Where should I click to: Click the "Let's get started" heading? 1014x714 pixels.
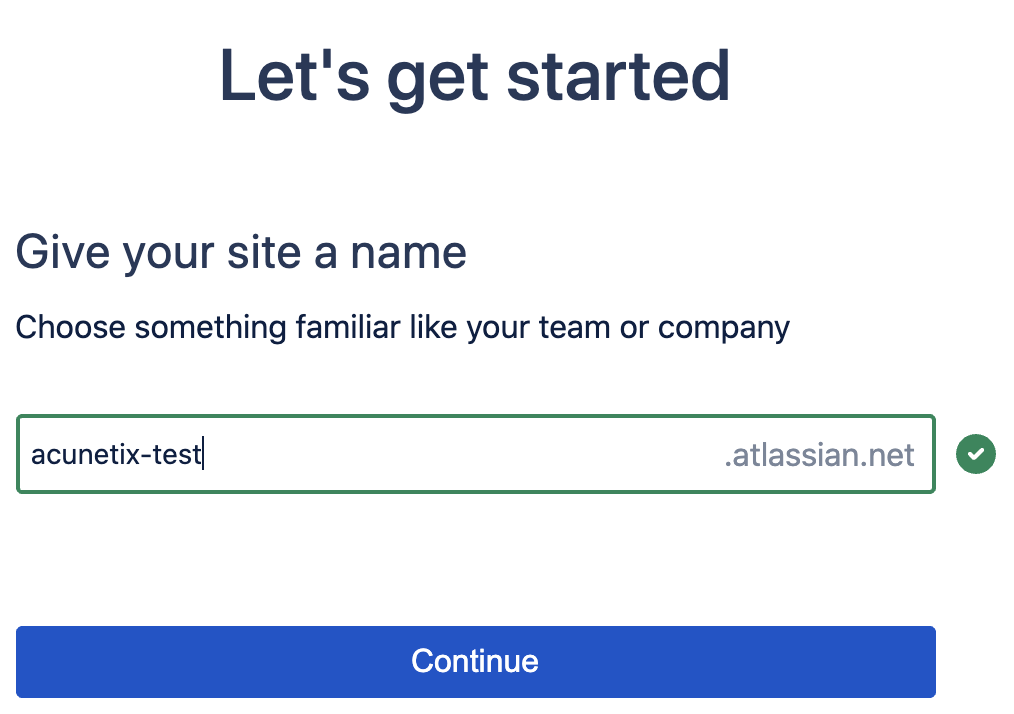[475, 76]
